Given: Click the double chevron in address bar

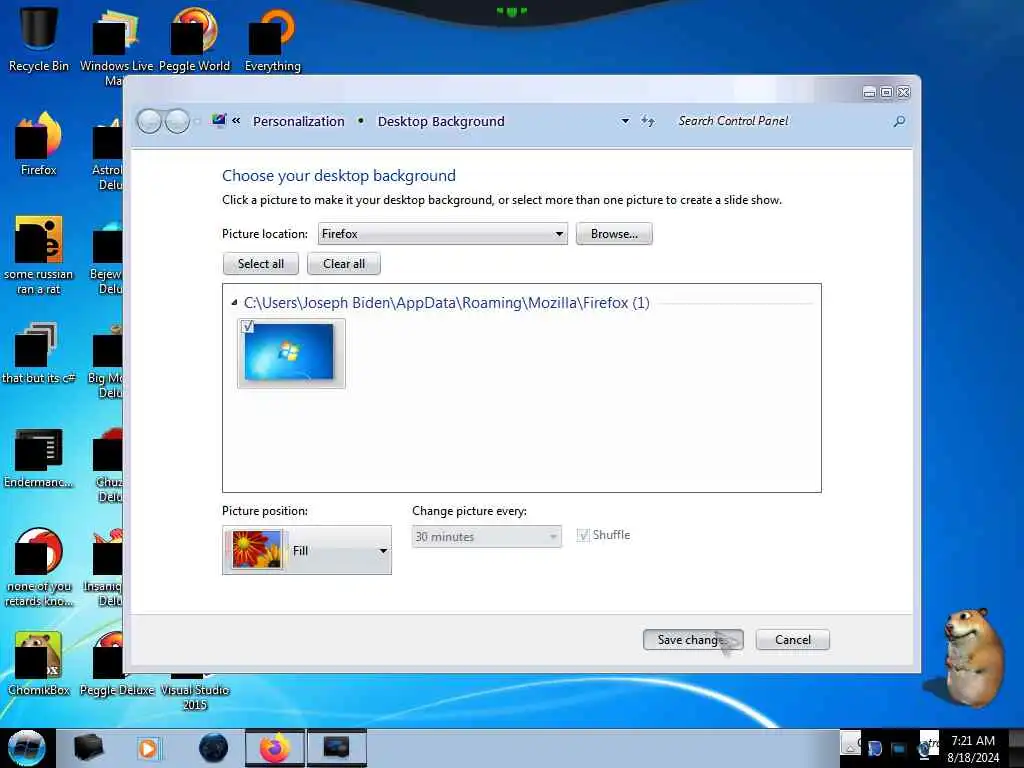Looking at the screenshot, I should pos(236,121).
